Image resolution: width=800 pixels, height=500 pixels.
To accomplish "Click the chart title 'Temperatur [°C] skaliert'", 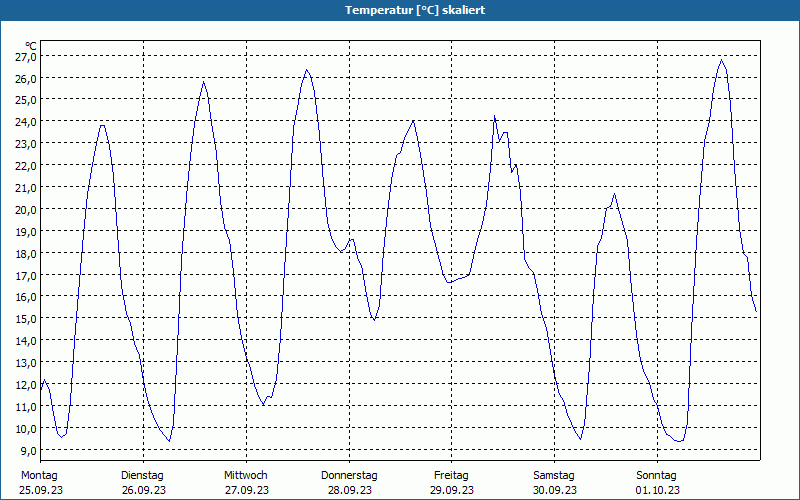I will click(414, 10).
